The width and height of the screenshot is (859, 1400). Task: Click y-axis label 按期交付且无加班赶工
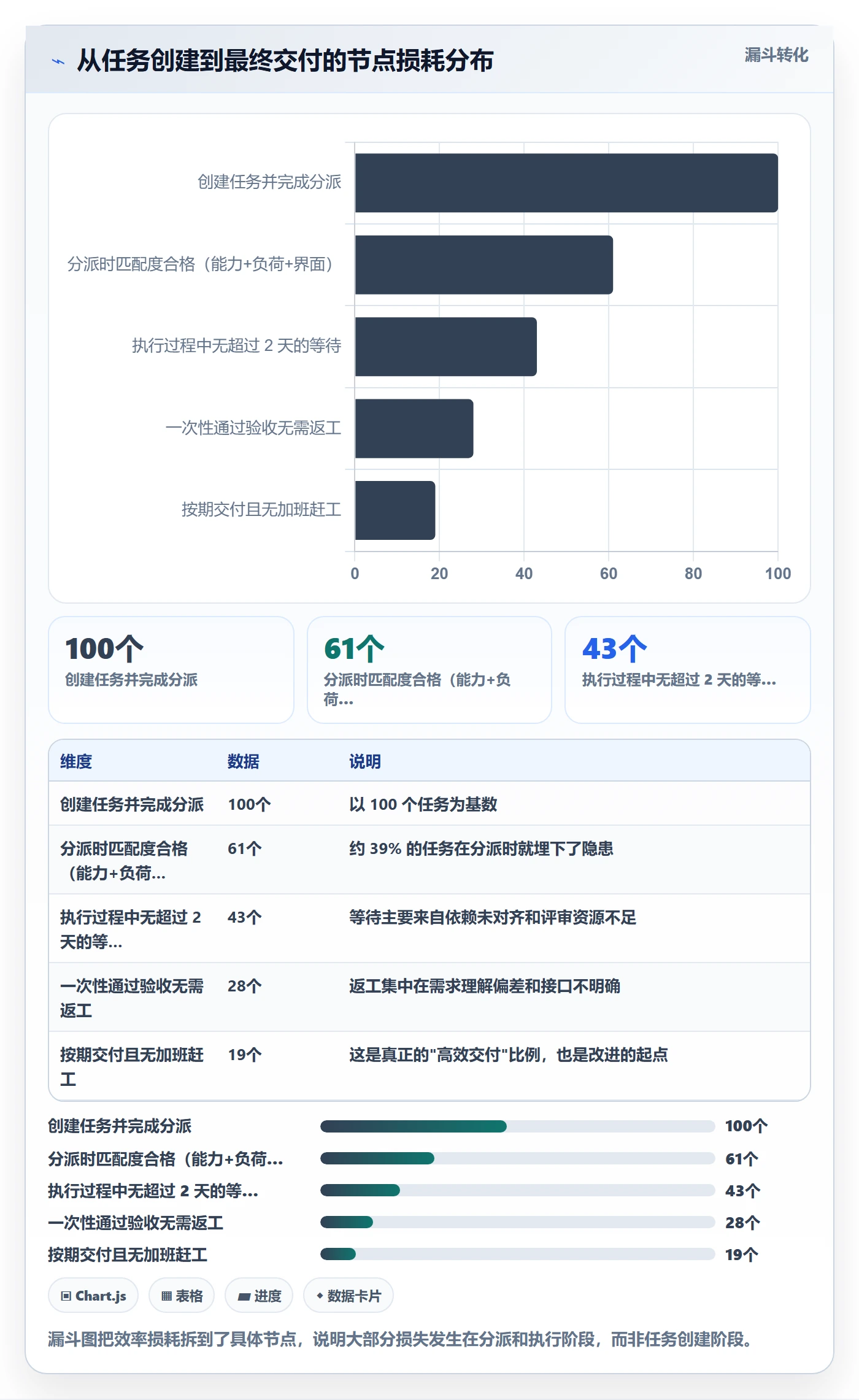pos(261,509)
